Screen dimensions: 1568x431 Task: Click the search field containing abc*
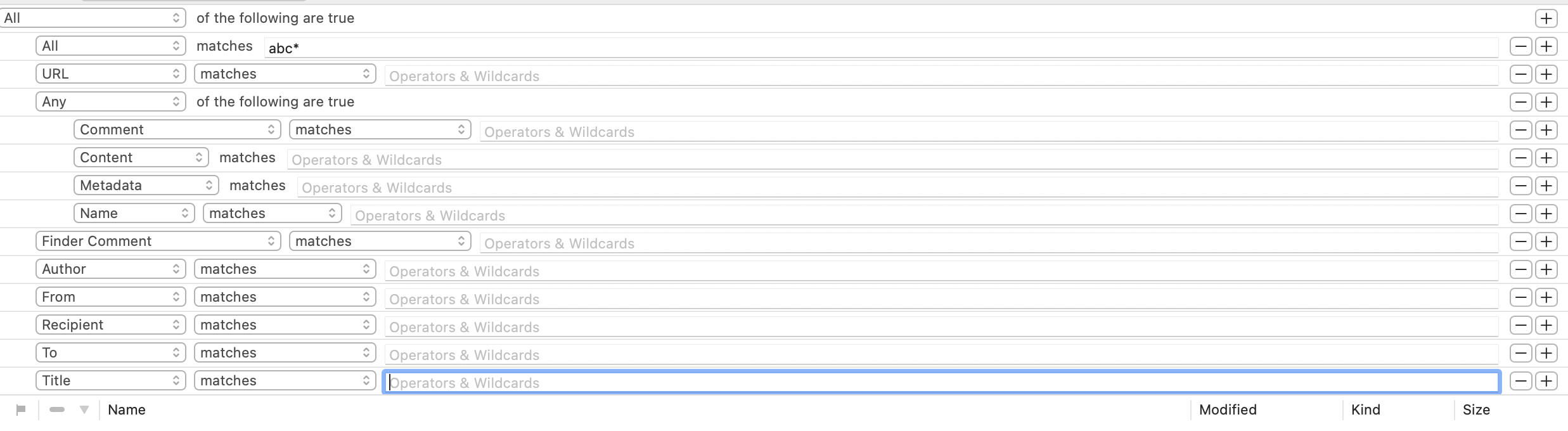click(881, 48)
